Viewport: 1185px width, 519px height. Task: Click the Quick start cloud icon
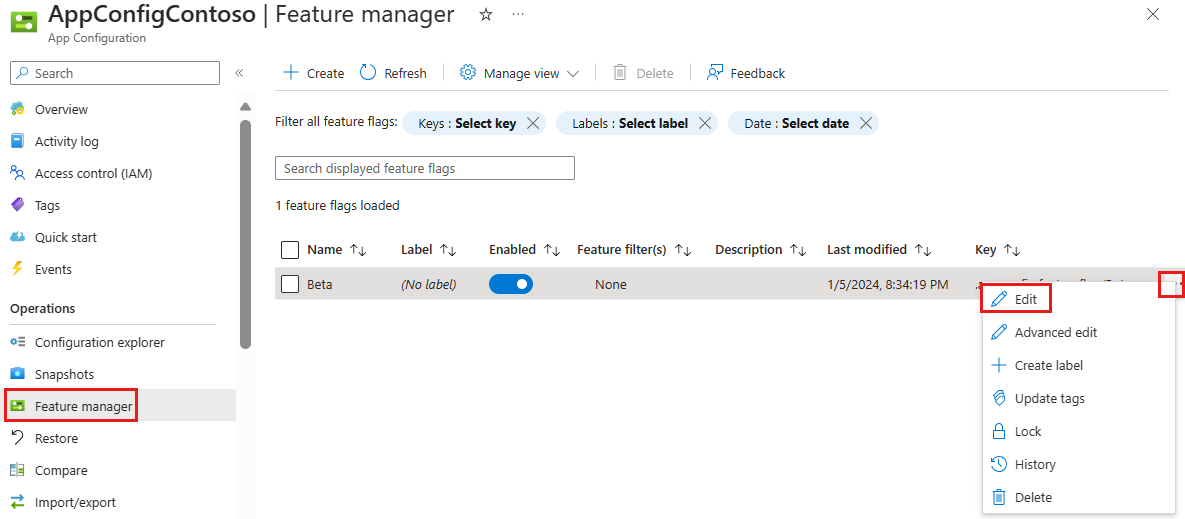point(17,237)
